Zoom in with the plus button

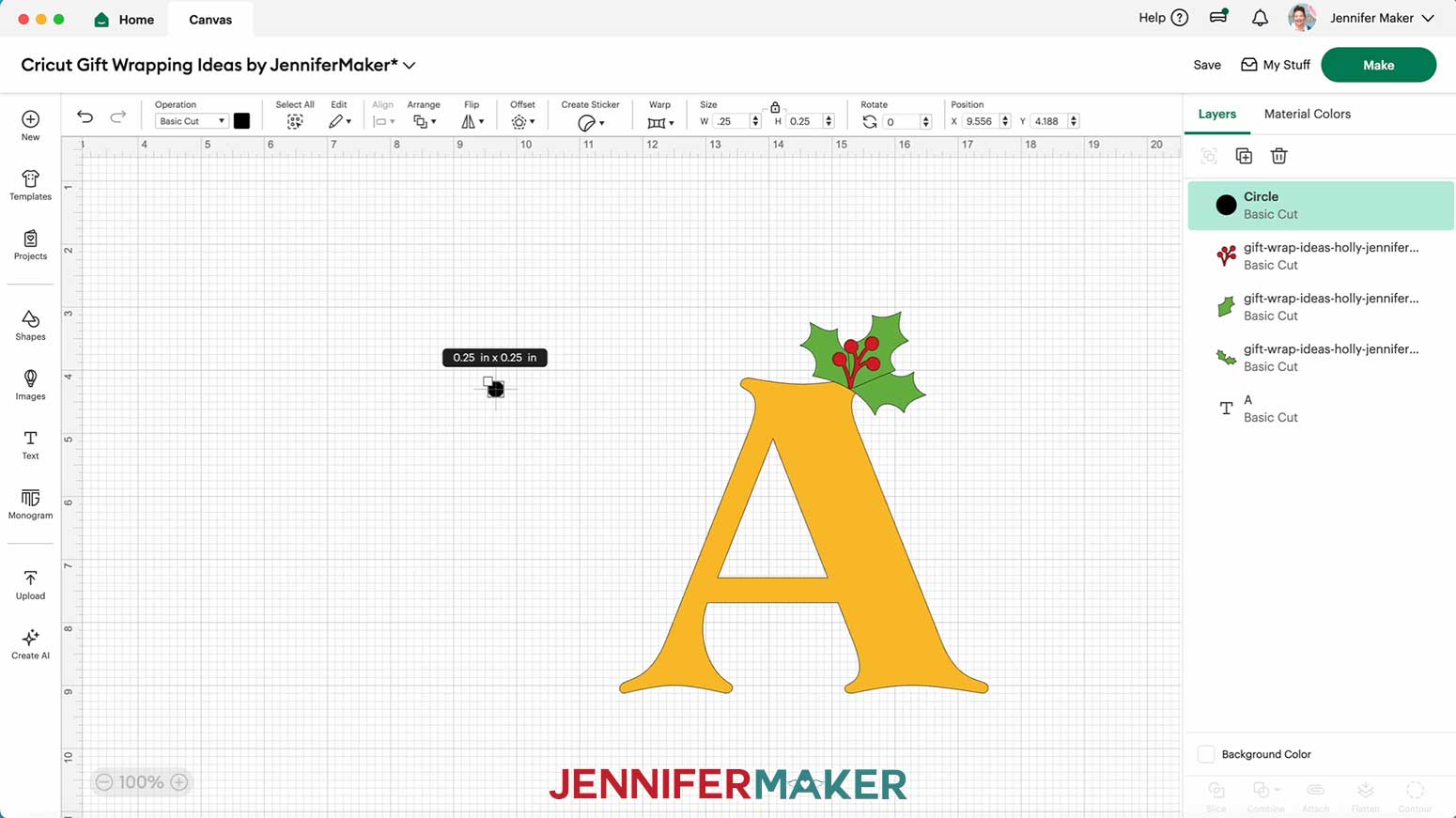click(179, 782)
